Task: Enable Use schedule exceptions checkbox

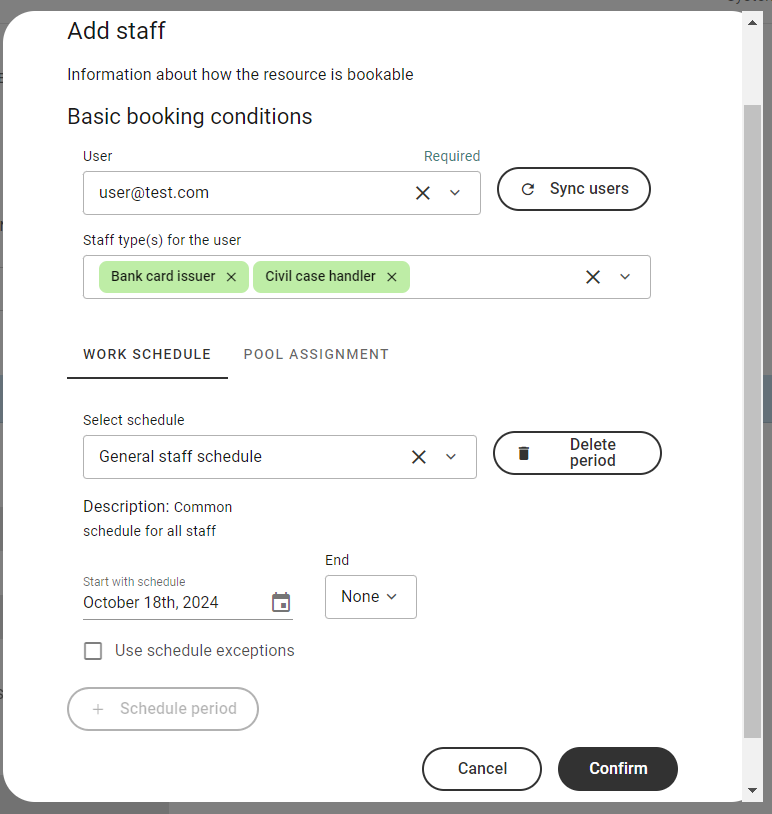Action: (93, 651)
